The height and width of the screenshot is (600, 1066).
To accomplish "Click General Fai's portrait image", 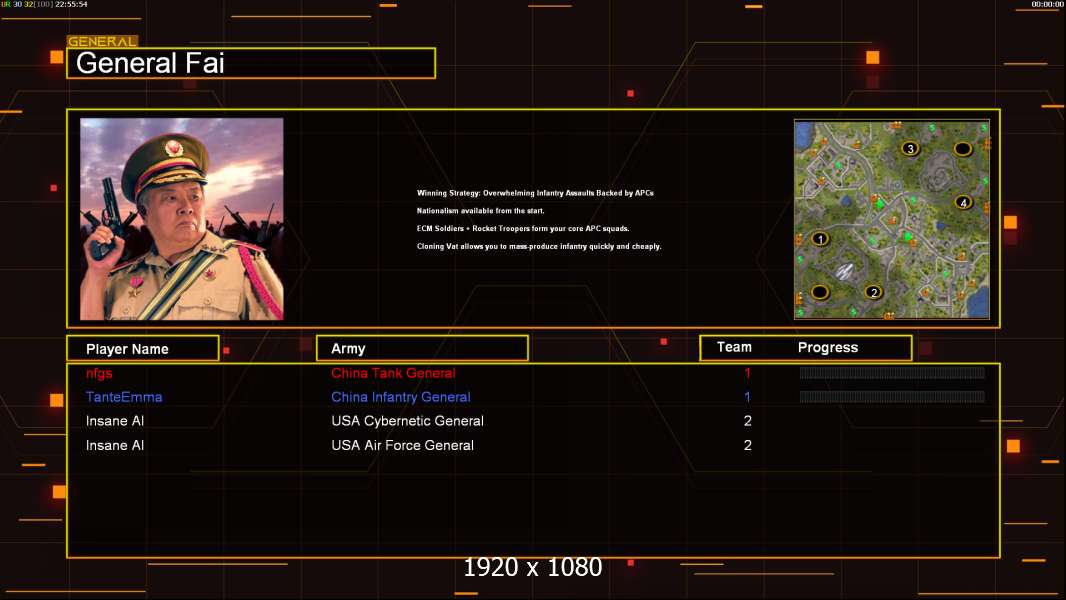I will 182,219.
